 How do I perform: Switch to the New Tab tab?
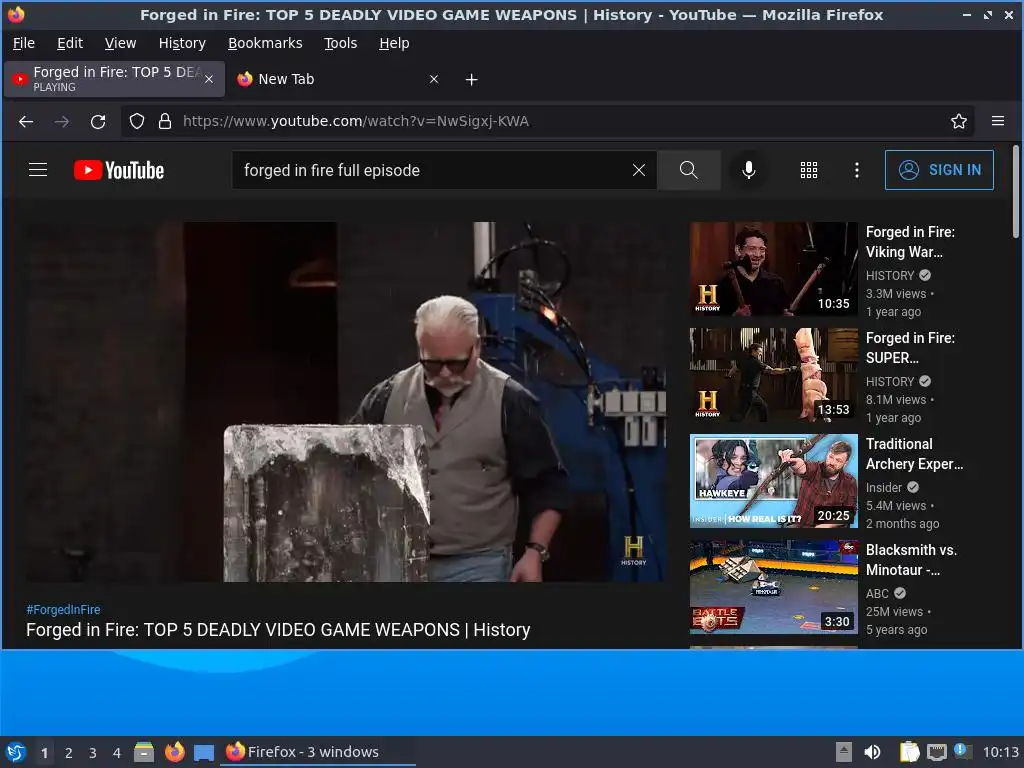340,79
